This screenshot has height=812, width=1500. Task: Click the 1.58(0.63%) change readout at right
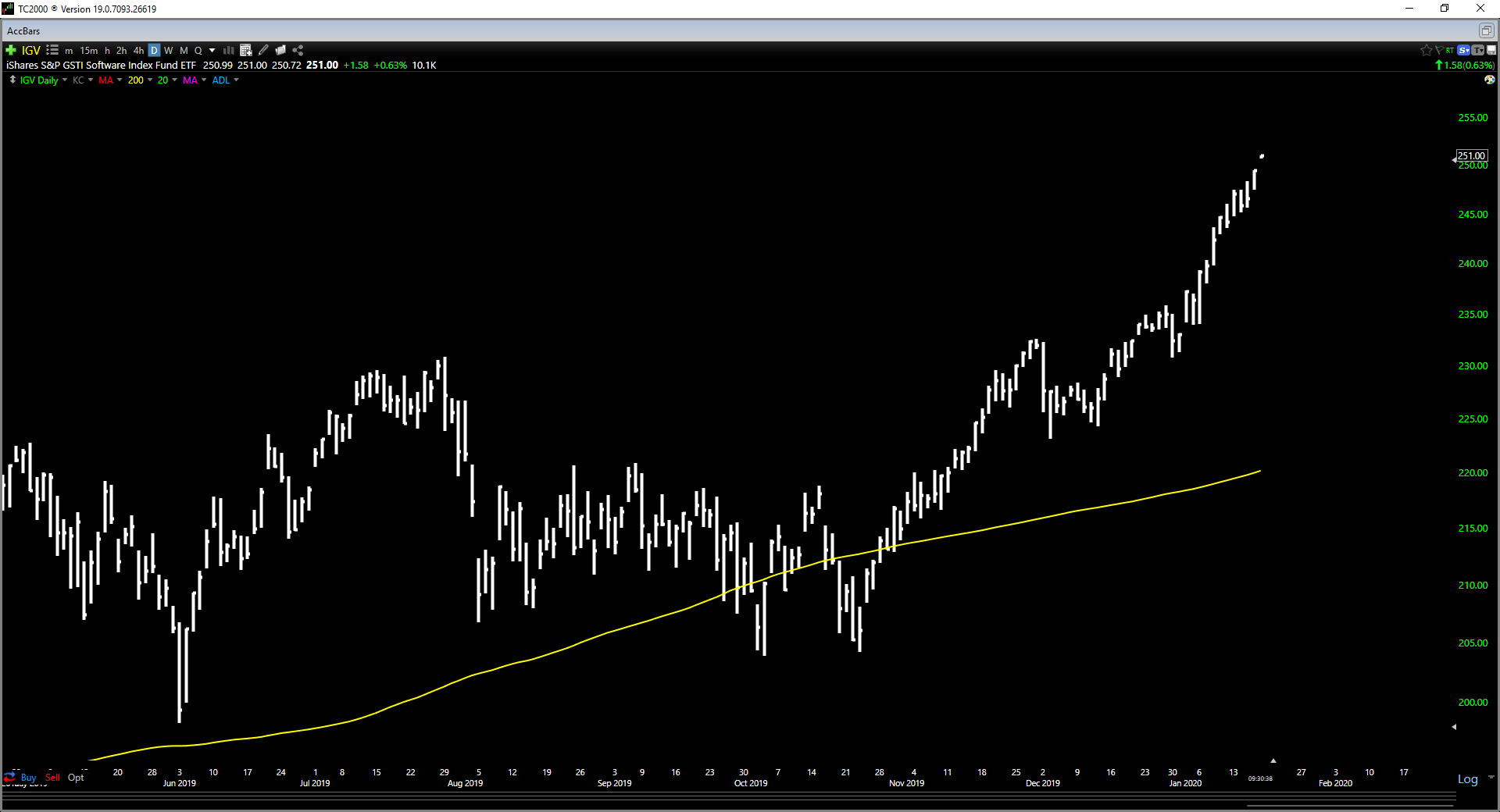(x=1470, y=66)
